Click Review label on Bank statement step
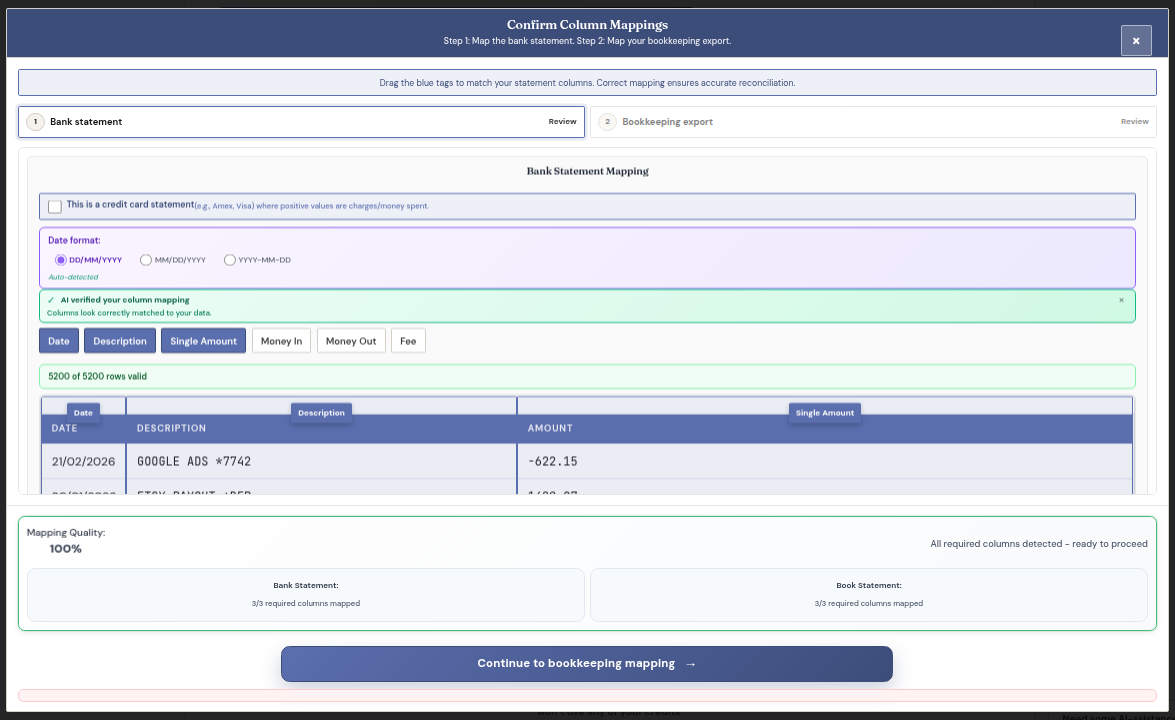1175x720 pixels. [562, 121]
